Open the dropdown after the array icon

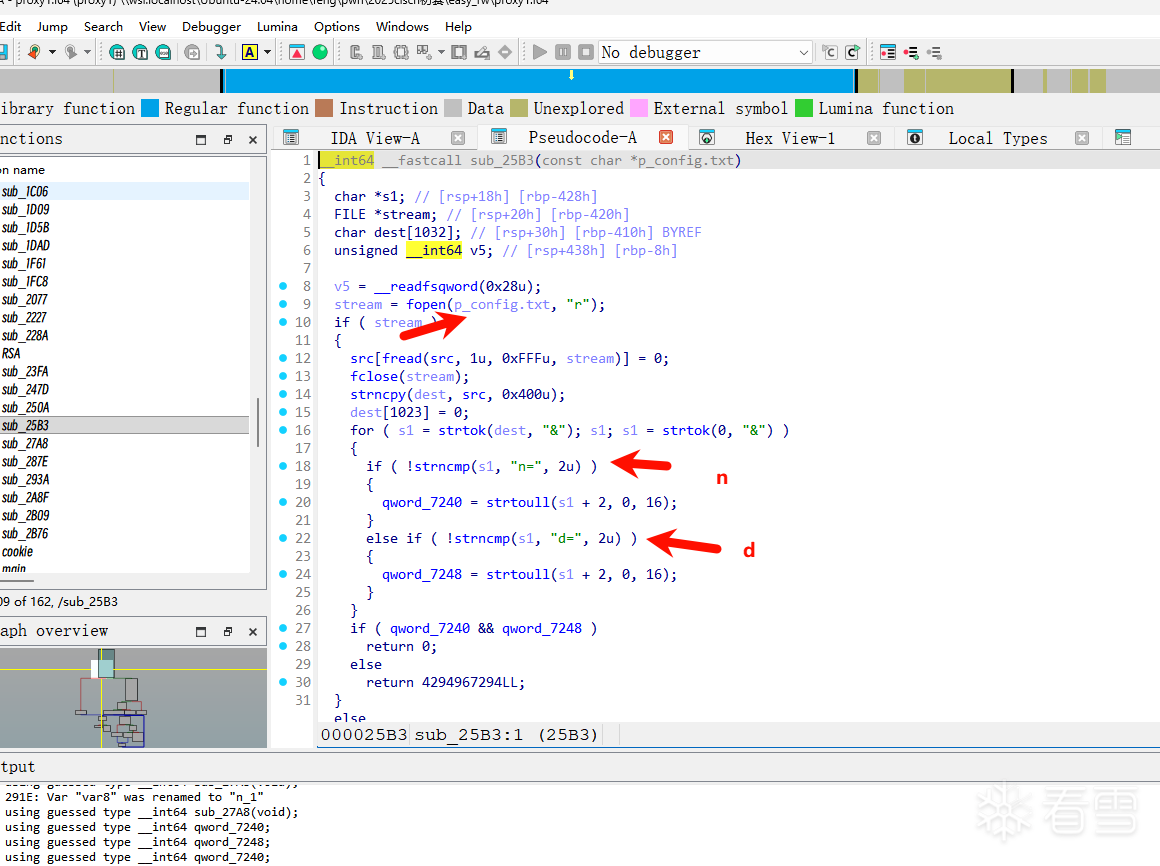coord(442,53)
